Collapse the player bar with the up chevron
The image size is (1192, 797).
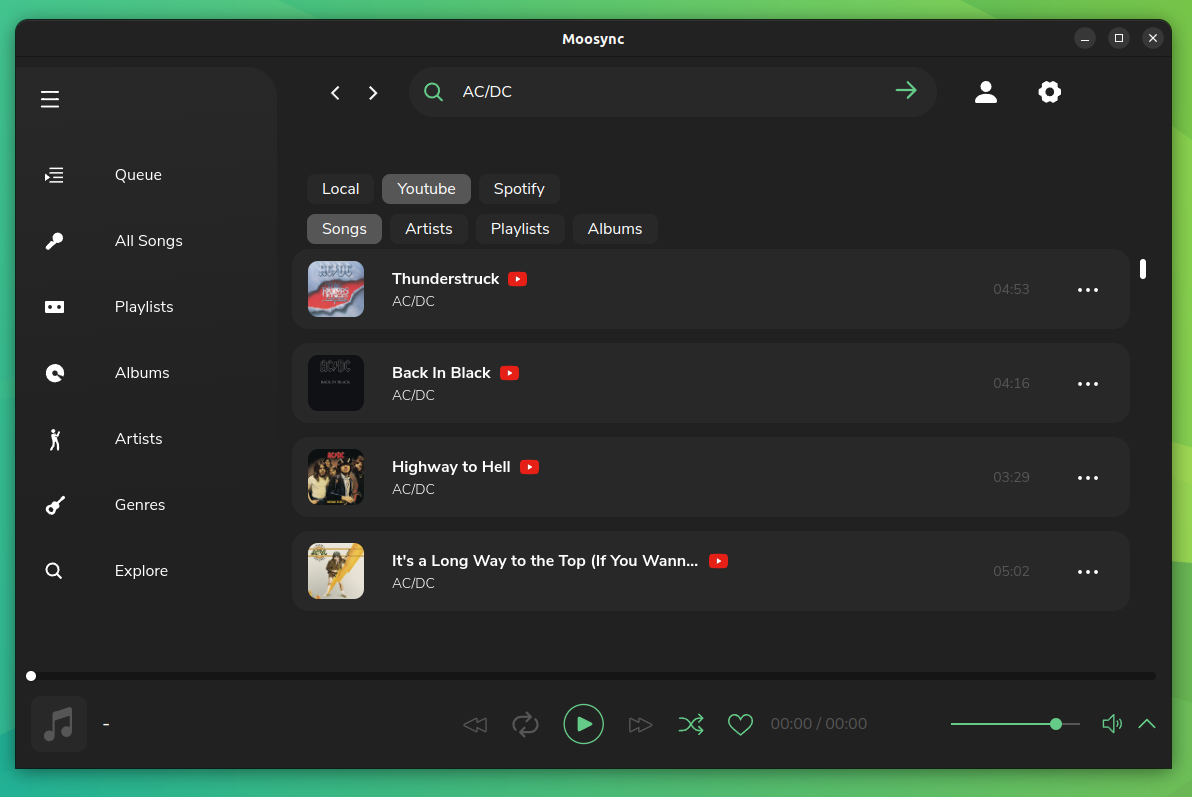click(x=1146, y=723)
